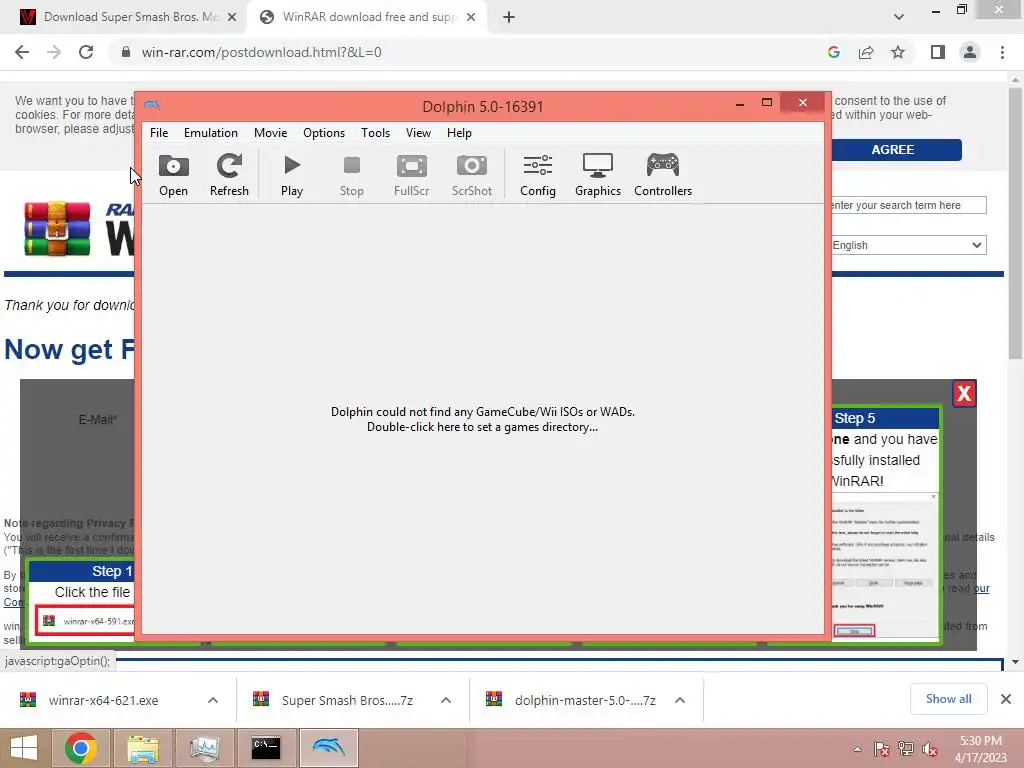This screenshot has width=1024, height=768.
Task: Click the set games directory message
Action: coord(483,419)
